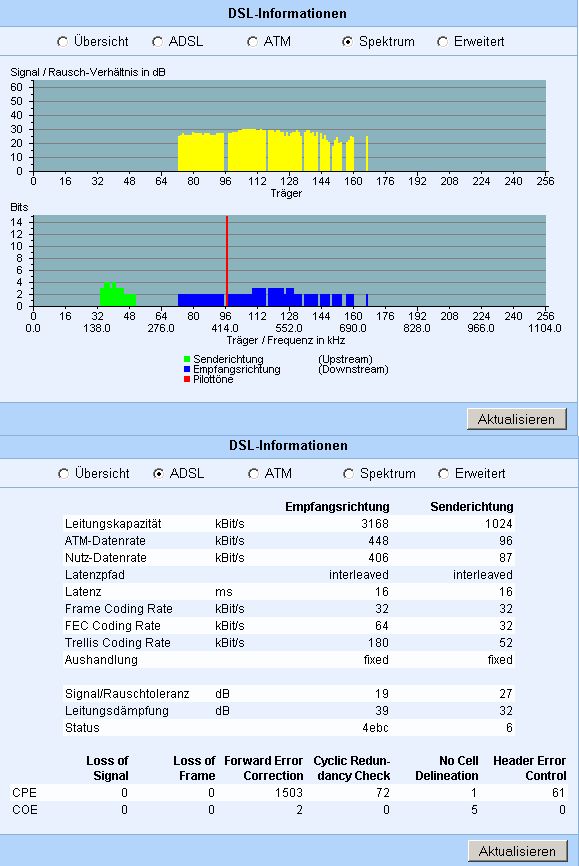Click ATM-Datenrate downstream value 448
The width and height of the screenshot is (579, 866).
coord(378,541)
